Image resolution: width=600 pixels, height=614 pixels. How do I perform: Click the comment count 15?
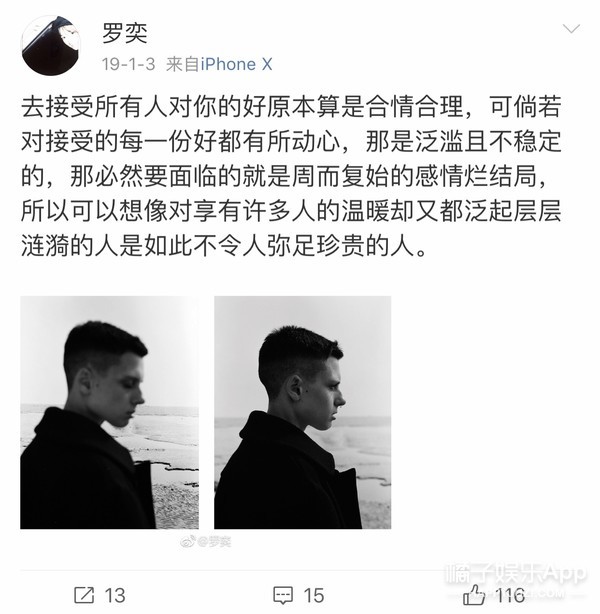(314, 595)
